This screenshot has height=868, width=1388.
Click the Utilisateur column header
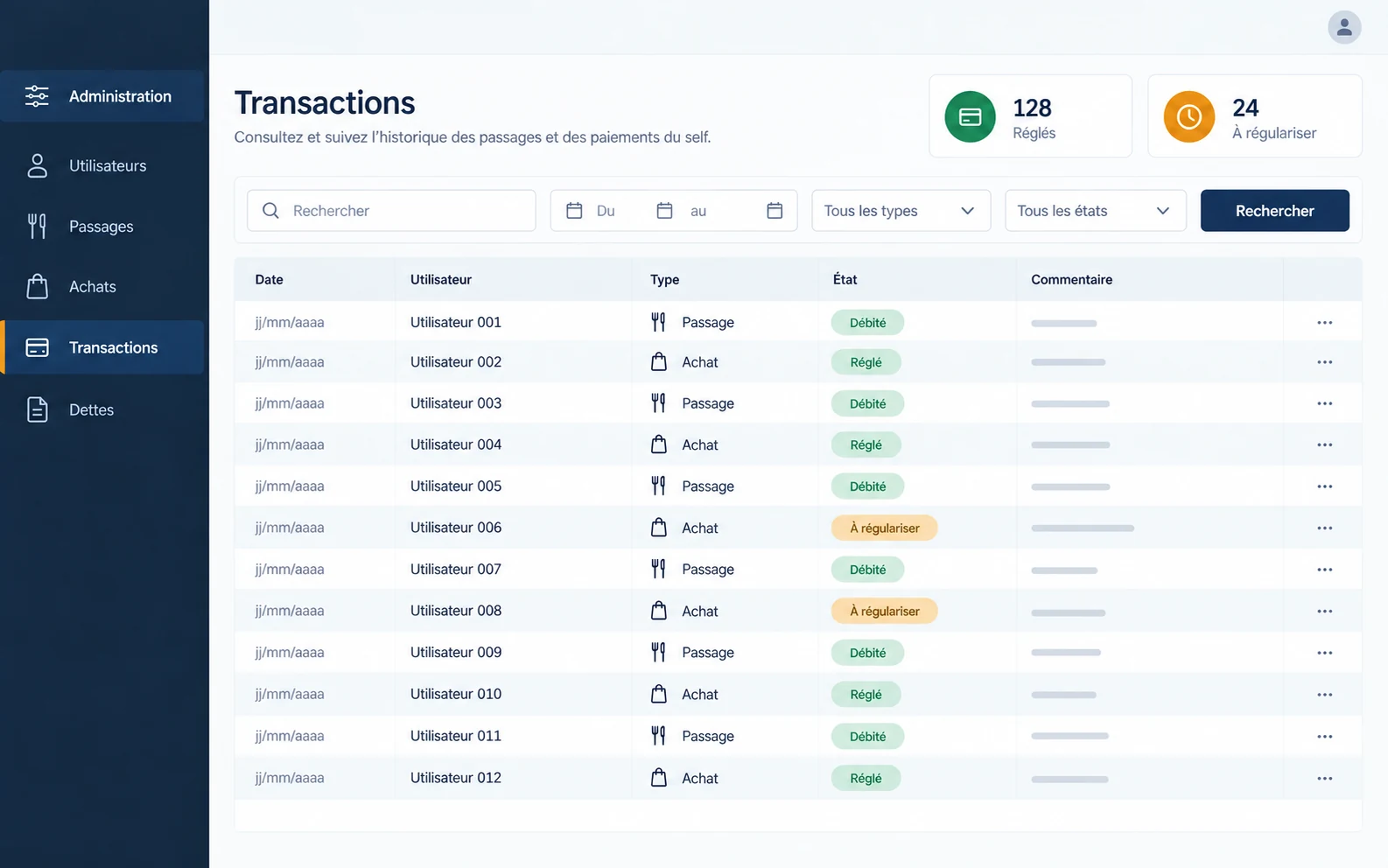[x=441, y=280]
